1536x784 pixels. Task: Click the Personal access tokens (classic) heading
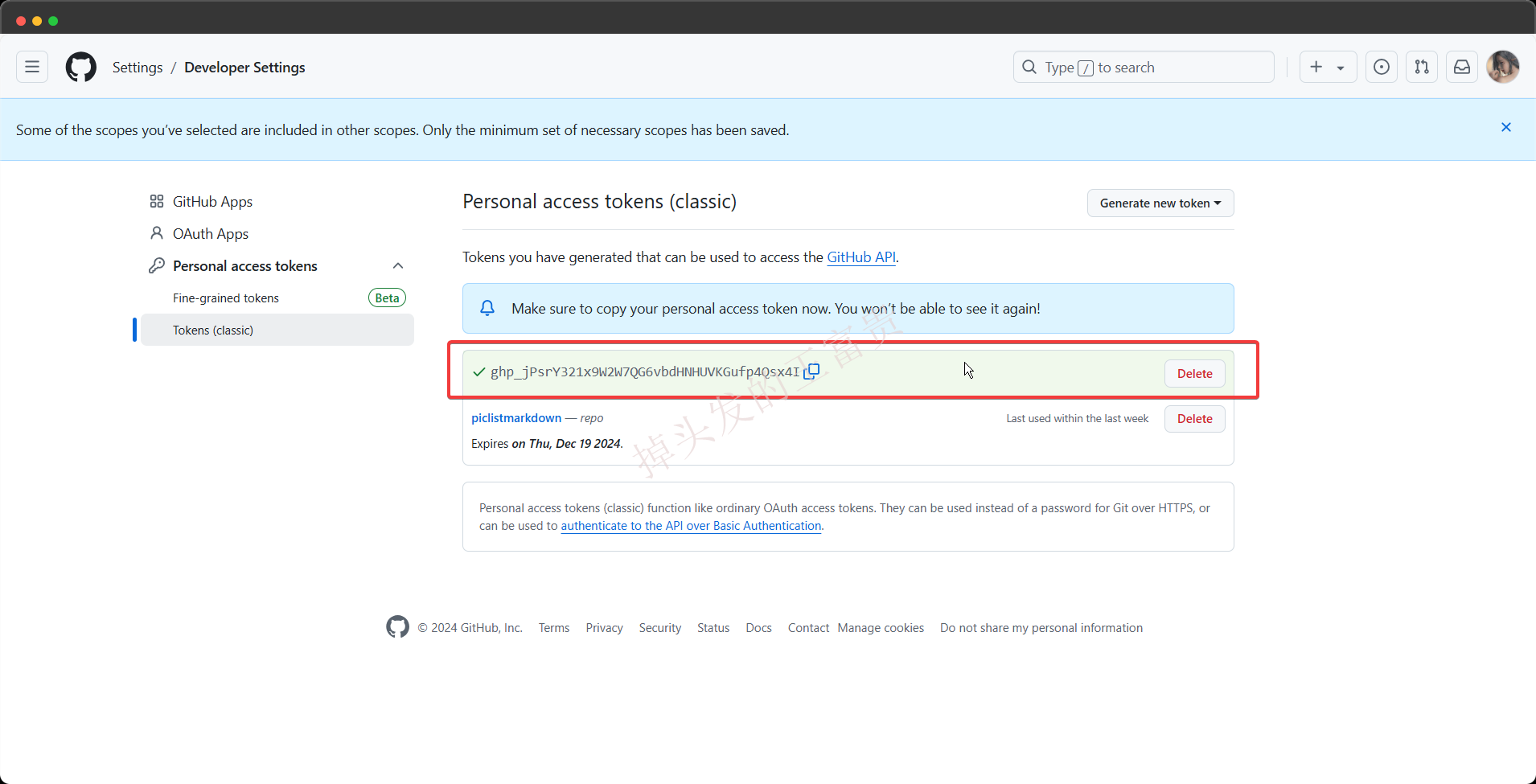[x=599, y=201]
